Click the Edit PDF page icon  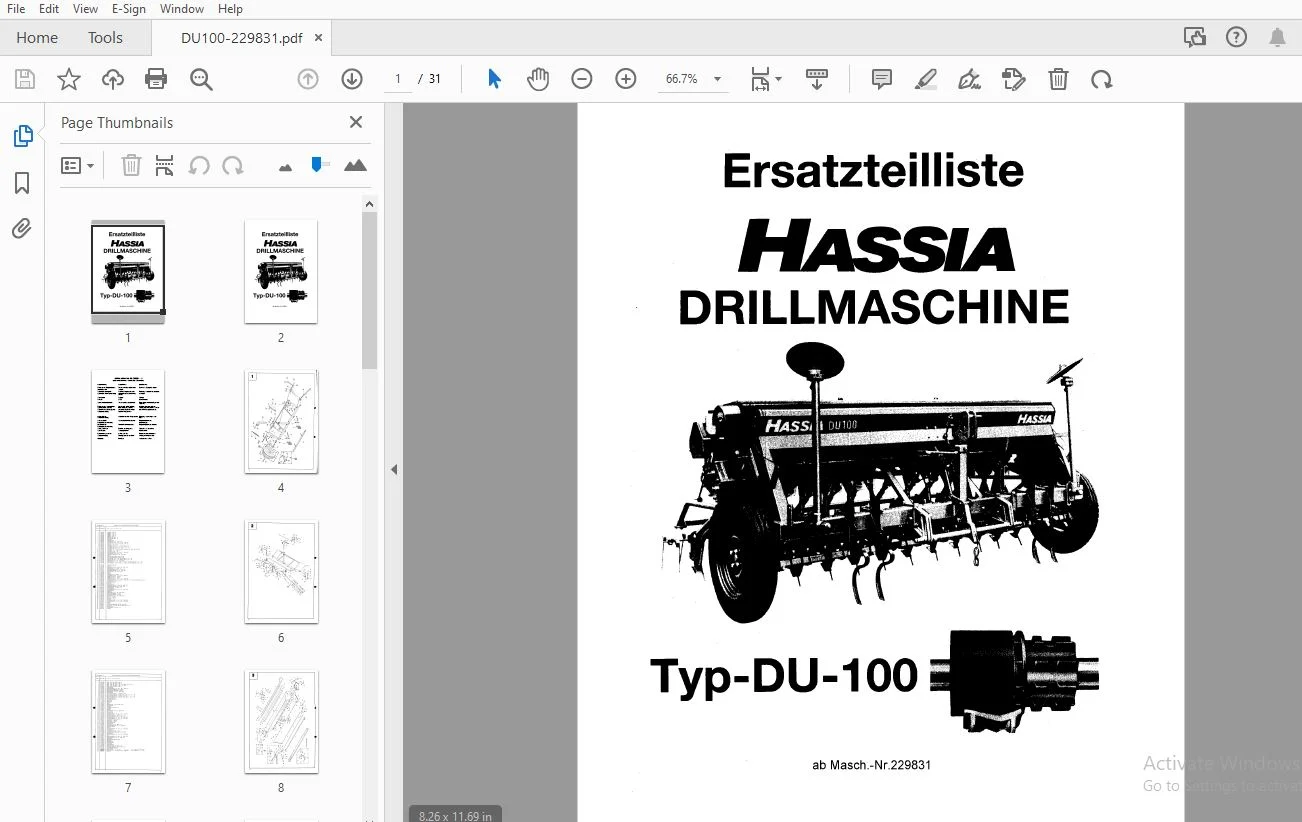(x=1014, y=79)
